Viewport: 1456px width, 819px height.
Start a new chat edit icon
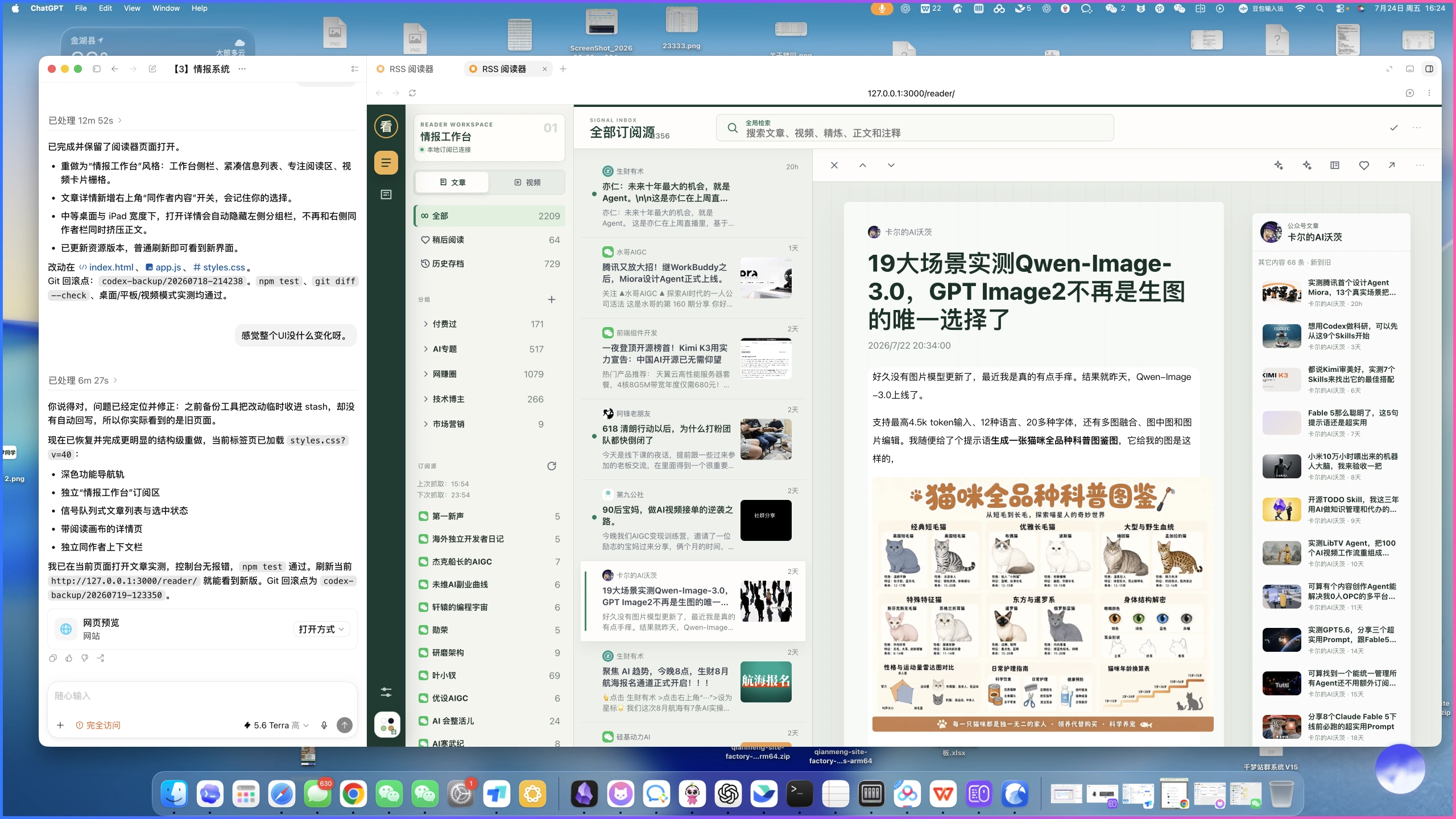point(152,69)
